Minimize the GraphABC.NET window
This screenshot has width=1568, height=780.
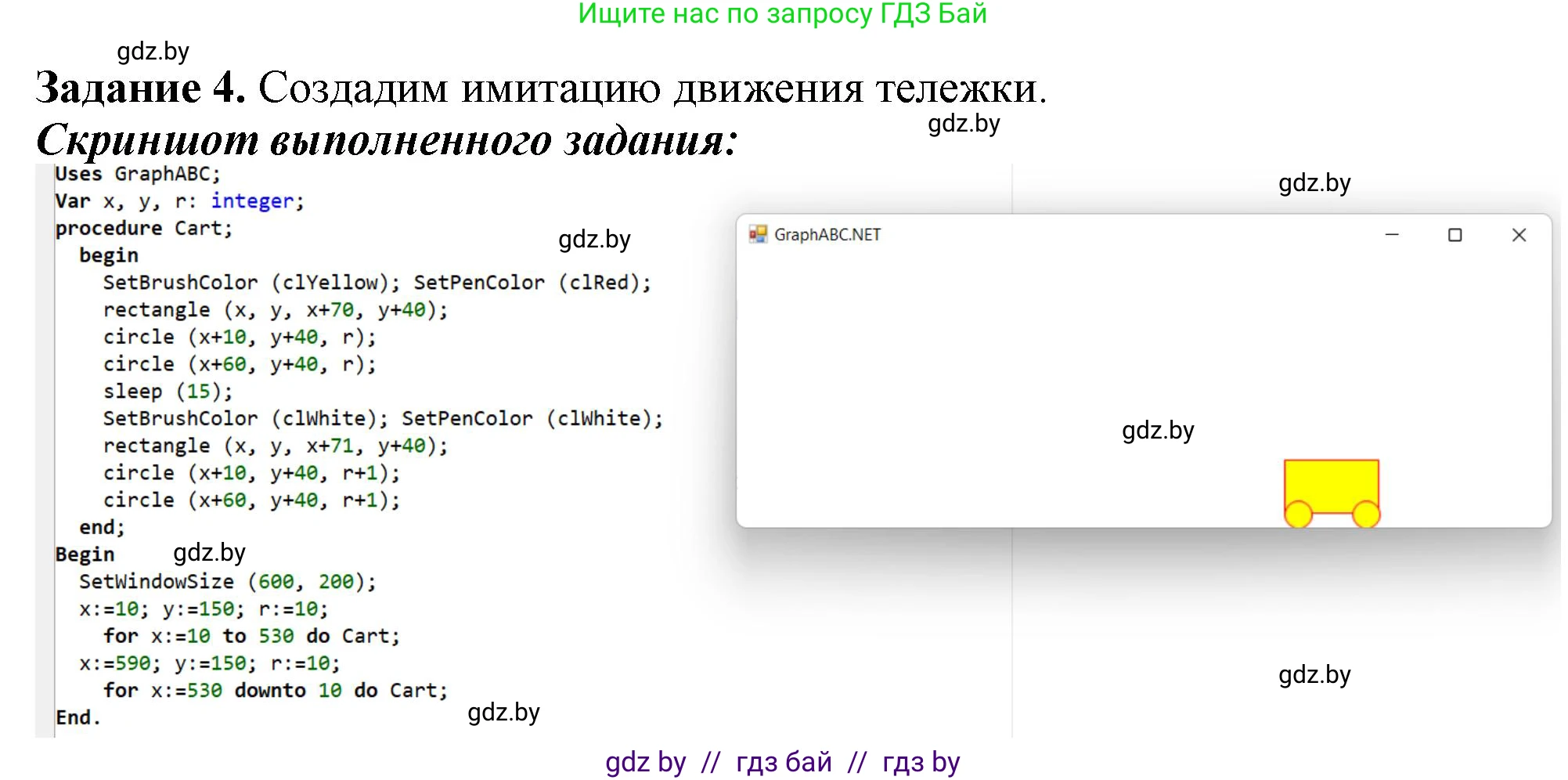[x=1391, y=235]
